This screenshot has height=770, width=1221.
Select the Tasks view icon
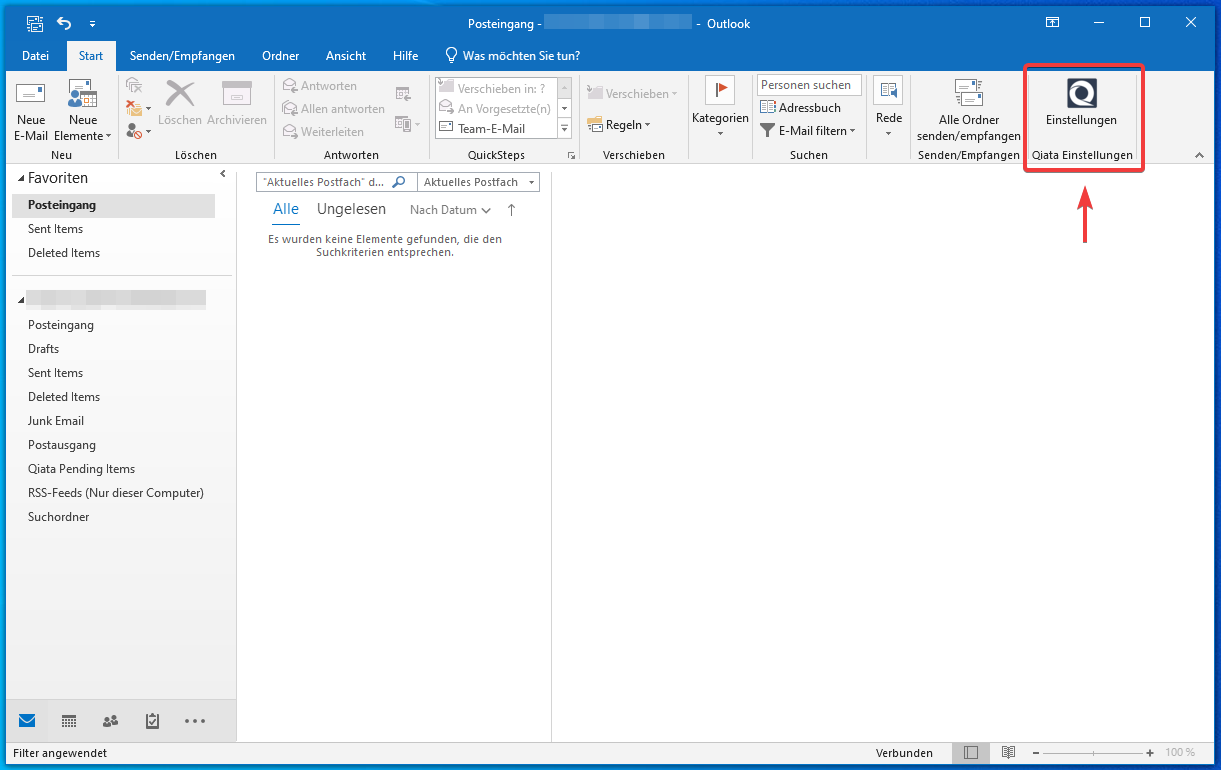coord(152,720)
